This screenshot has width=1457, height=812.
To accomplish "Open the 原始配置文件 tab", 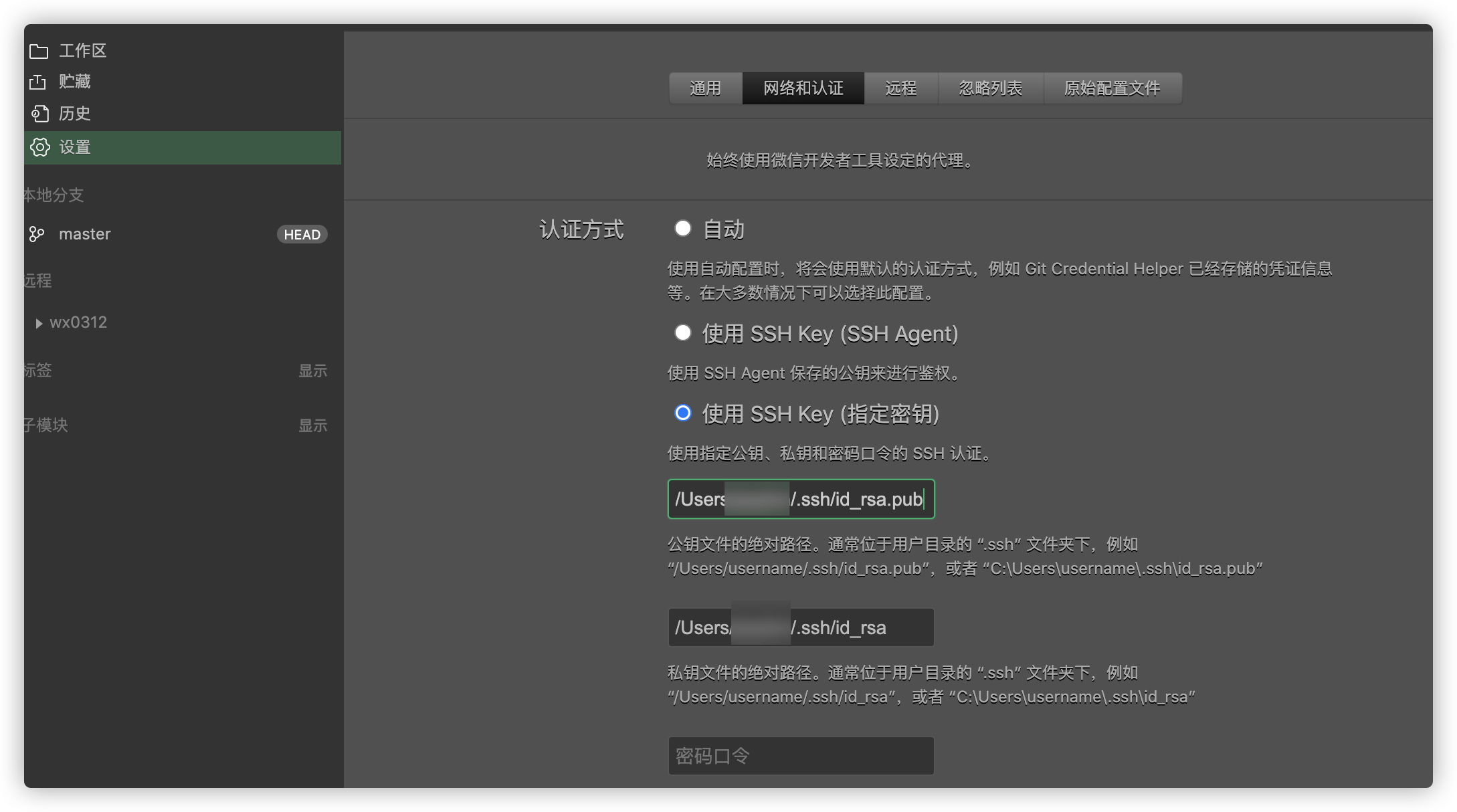I will pos(1112,88).
